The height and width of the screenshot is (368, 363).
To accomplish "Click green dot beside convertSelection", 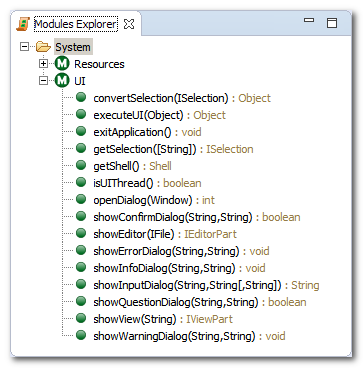I will pos(81,97).
